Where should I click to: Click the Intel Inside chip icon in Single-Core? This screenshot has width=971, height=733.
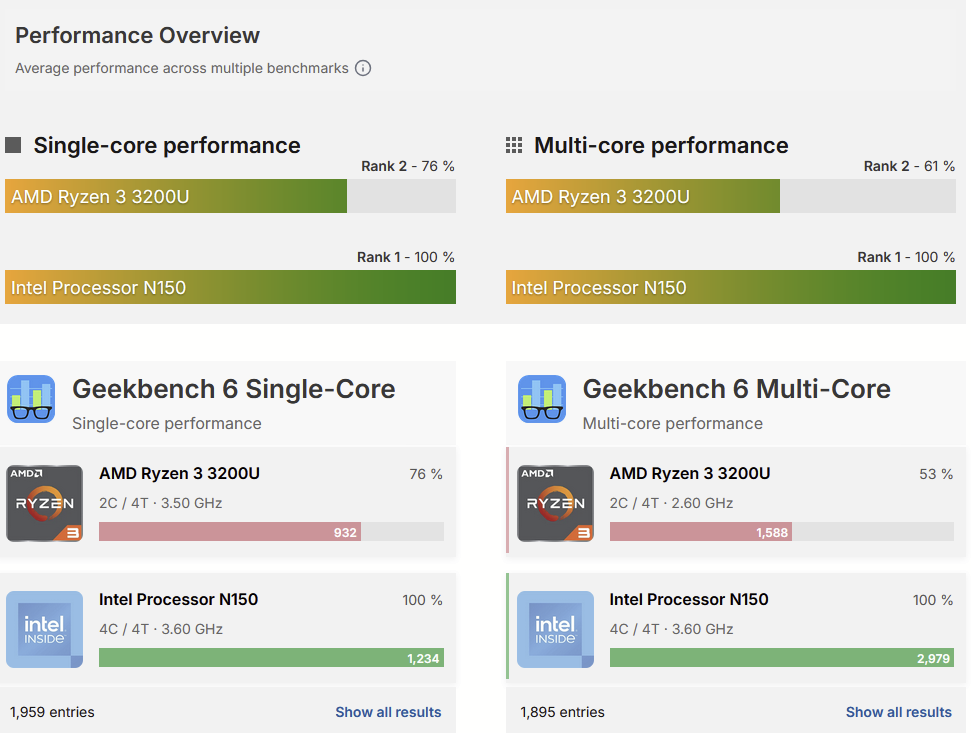tap(45, 629)
